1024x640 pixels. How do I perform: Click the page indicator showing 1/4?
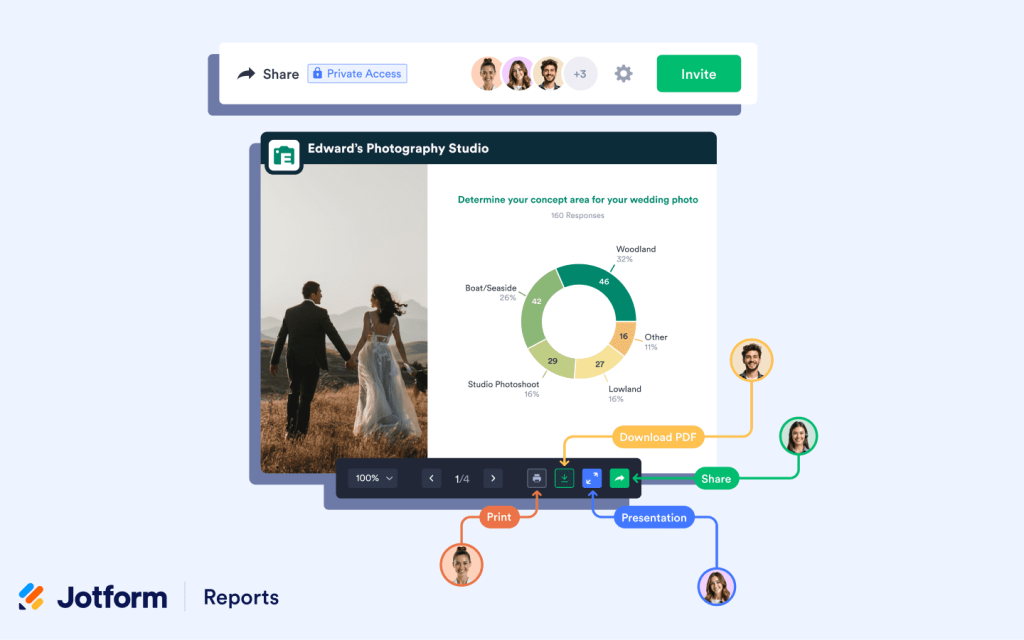pyautogui.click(x=461, y=478)
